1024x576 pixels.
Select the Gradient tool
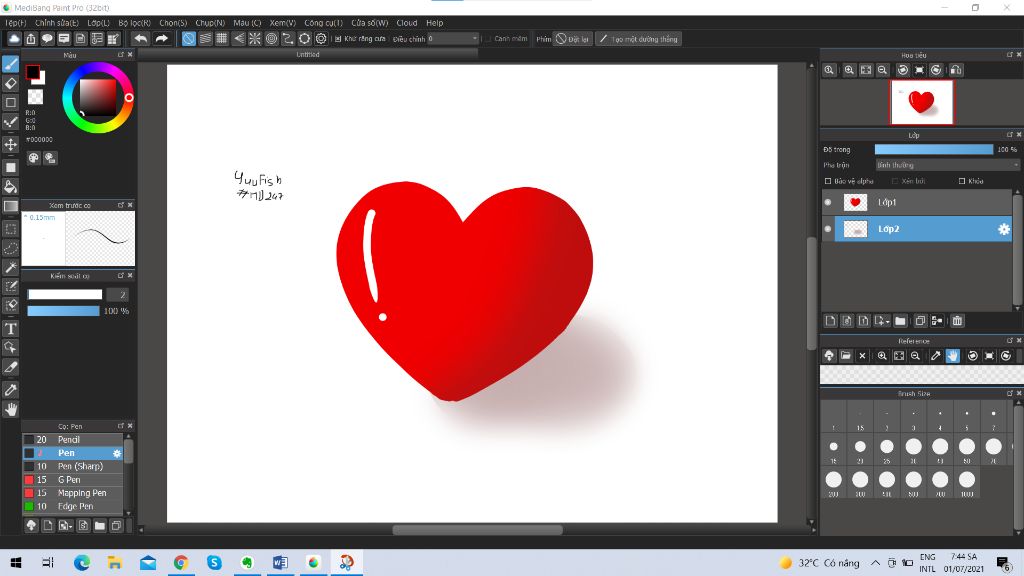(10, 206)
